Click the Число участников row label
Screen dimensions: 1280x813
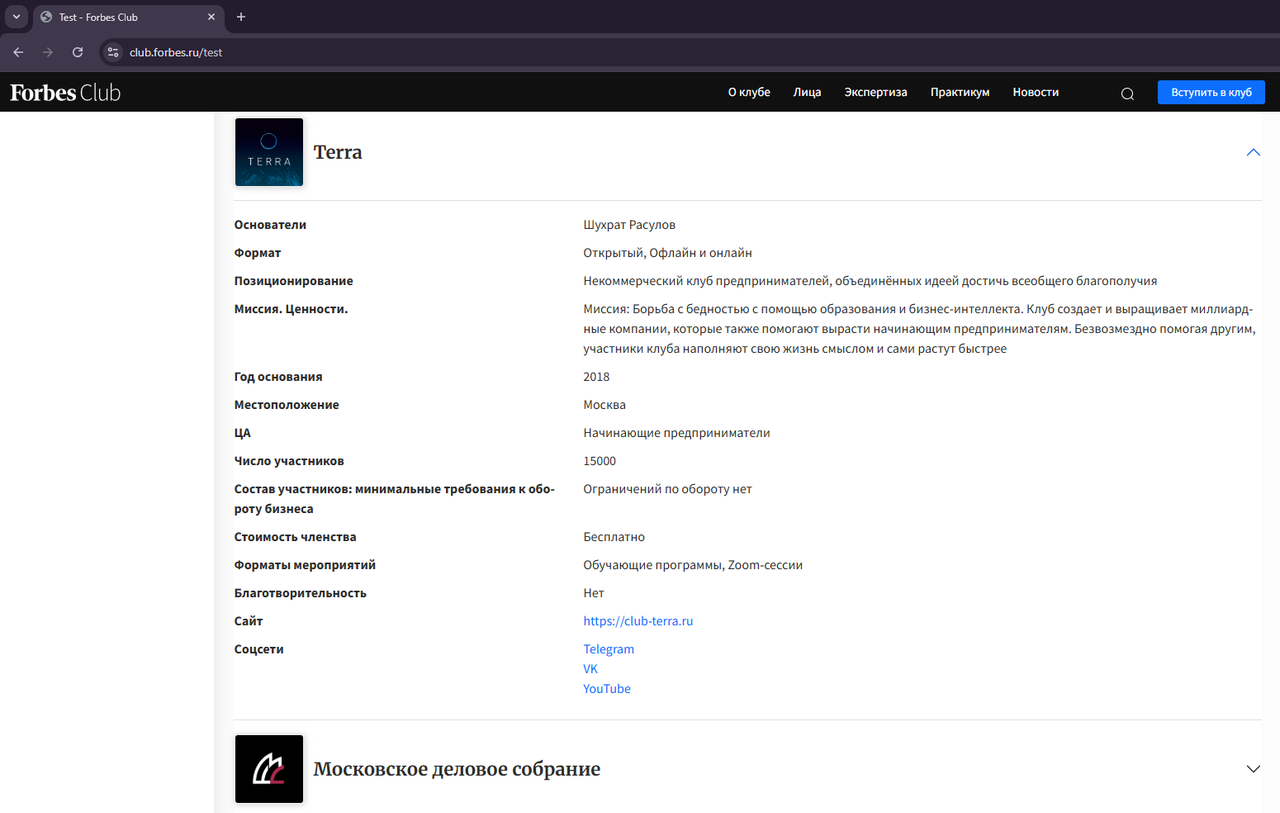289,461
